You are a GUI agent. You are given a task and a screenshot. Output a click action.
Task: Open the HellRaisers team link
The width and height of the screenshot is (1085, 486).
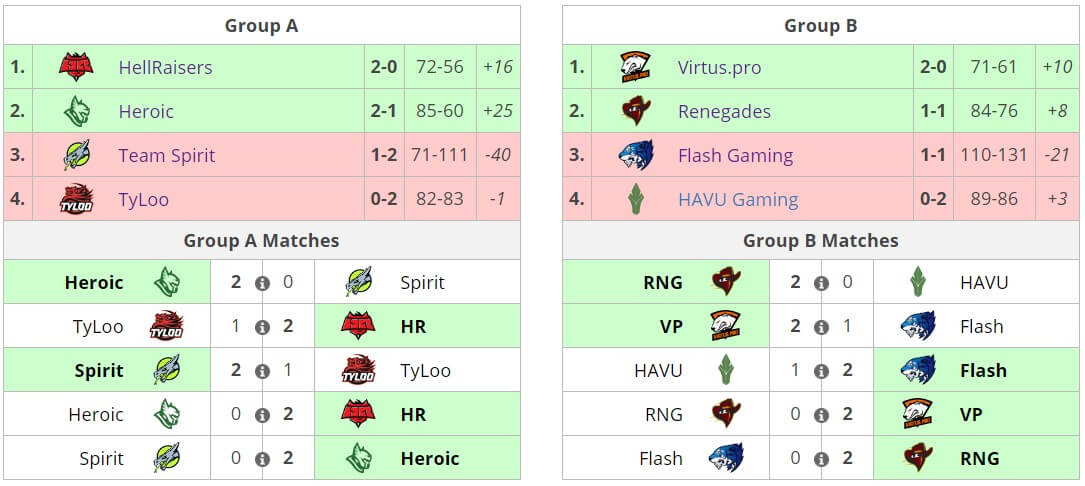[165, 68]
